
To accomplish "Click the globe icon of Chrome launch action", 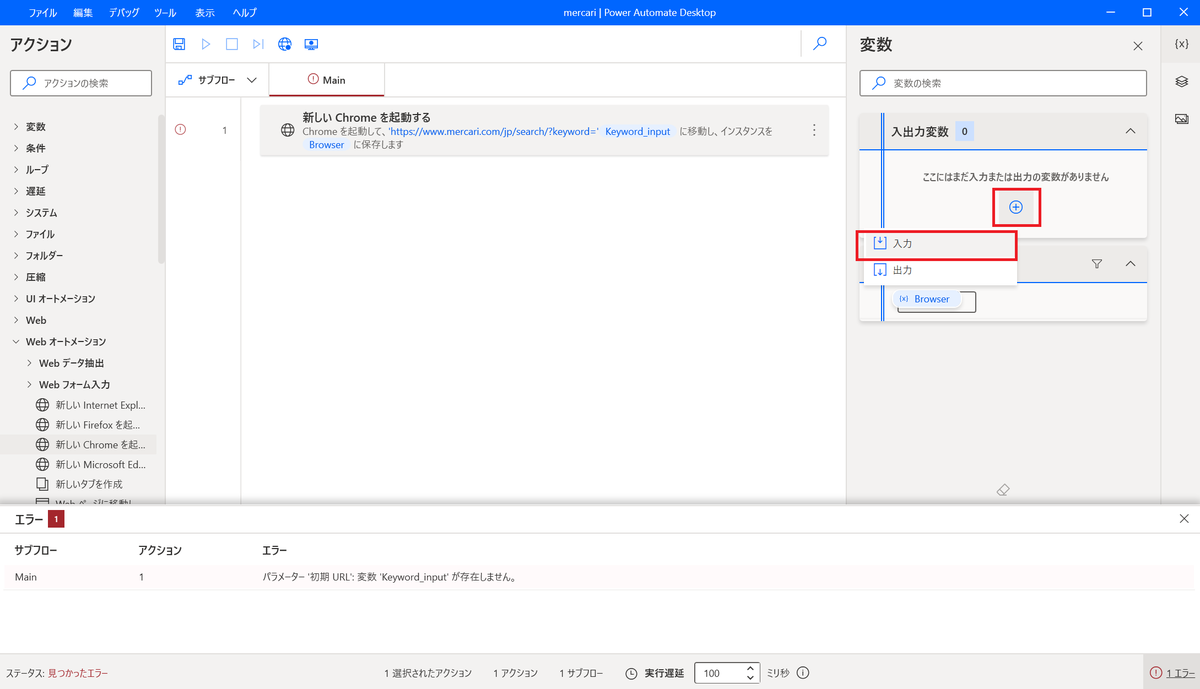I will pos(287,130).
